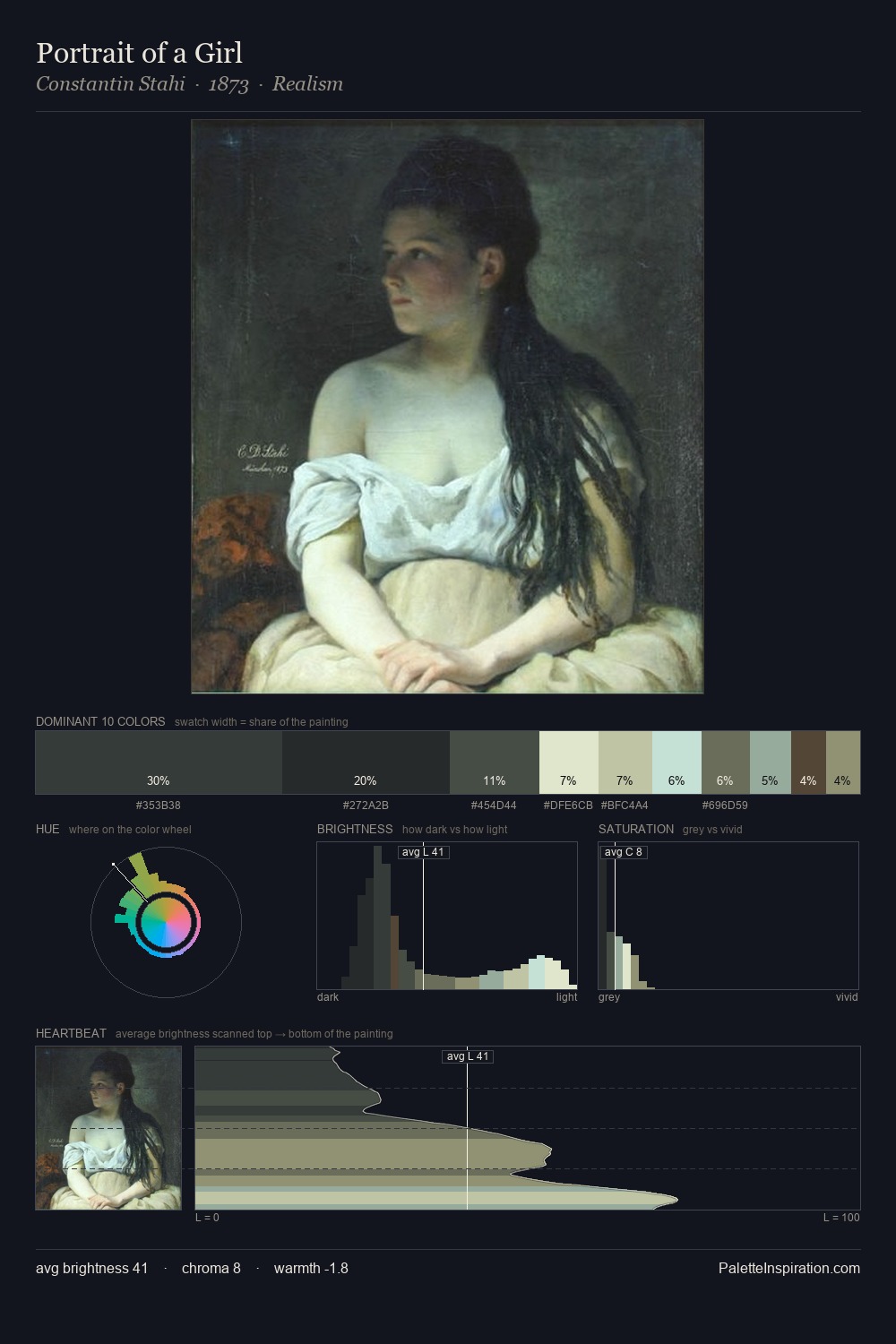Click the center of the hue color wheel

pos(166,922)
